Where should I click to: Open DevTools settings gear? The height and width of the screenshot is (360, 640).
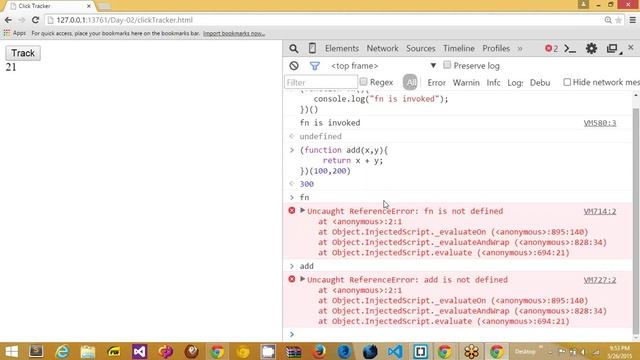[x=591, y=49]
